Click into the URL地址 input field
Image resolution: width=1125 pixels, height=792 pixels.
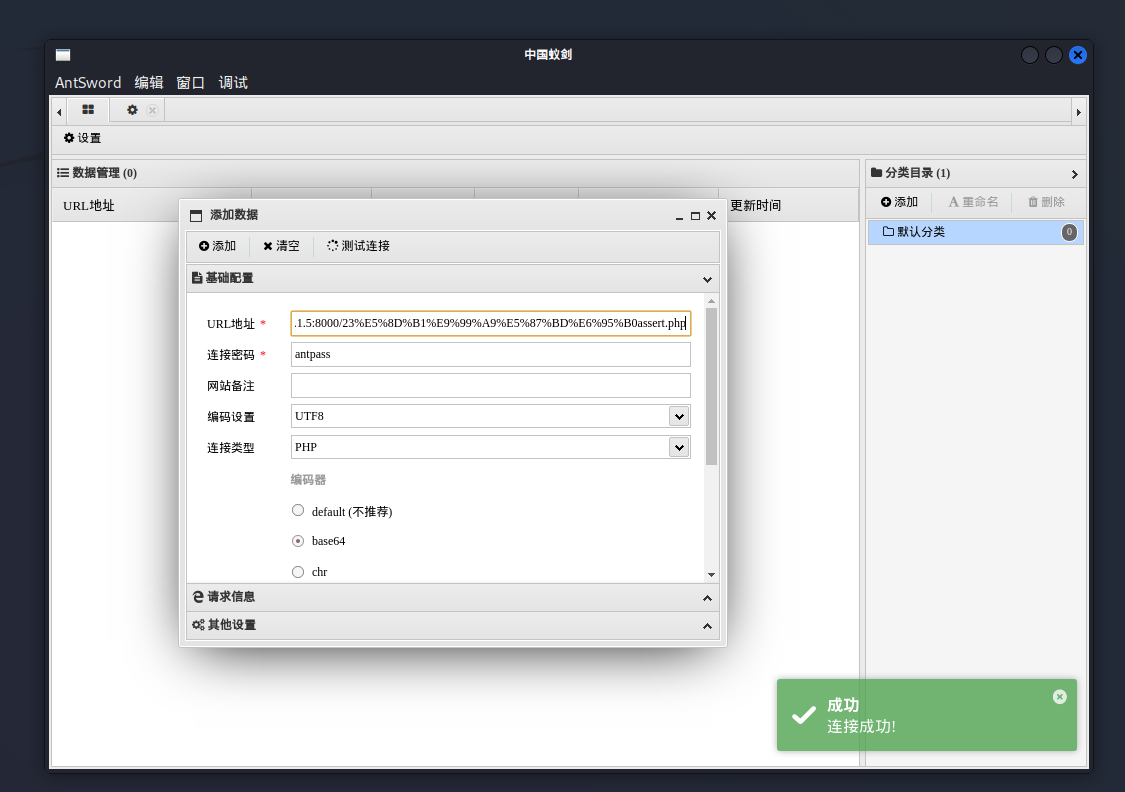point(491,324)
